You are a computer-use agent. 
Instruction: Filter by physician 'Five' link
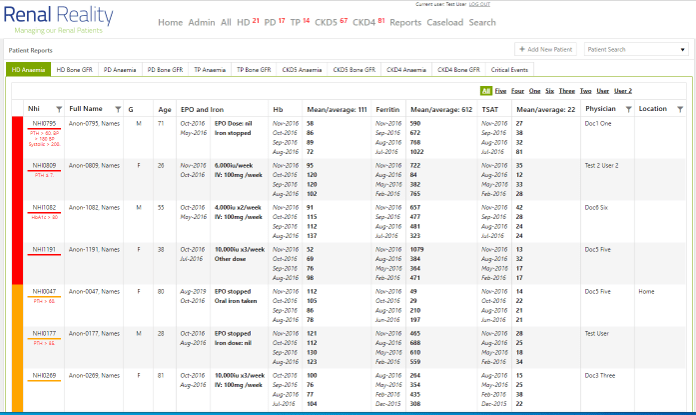tap(500, 91)
